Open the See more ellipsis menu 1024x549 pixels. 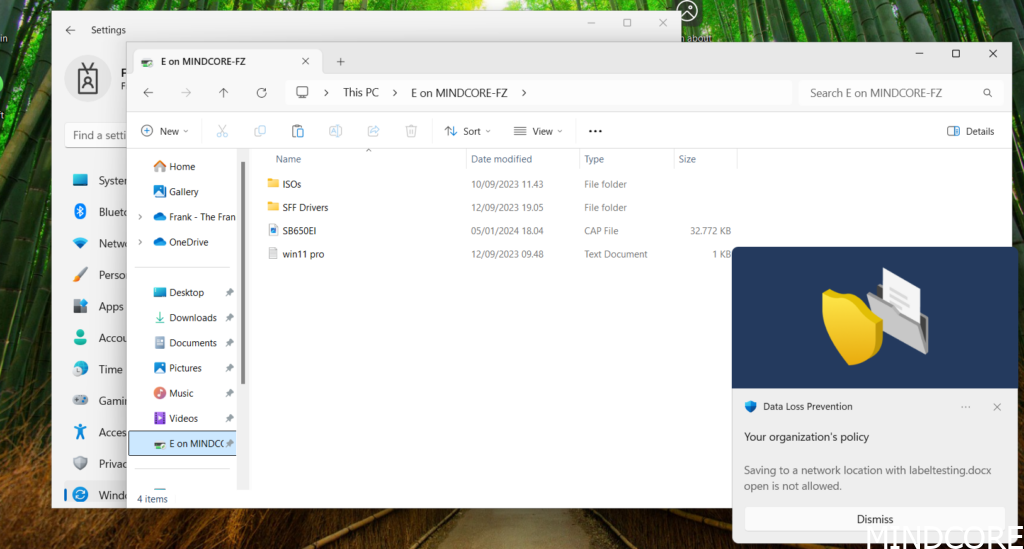(x=595, y=131)
